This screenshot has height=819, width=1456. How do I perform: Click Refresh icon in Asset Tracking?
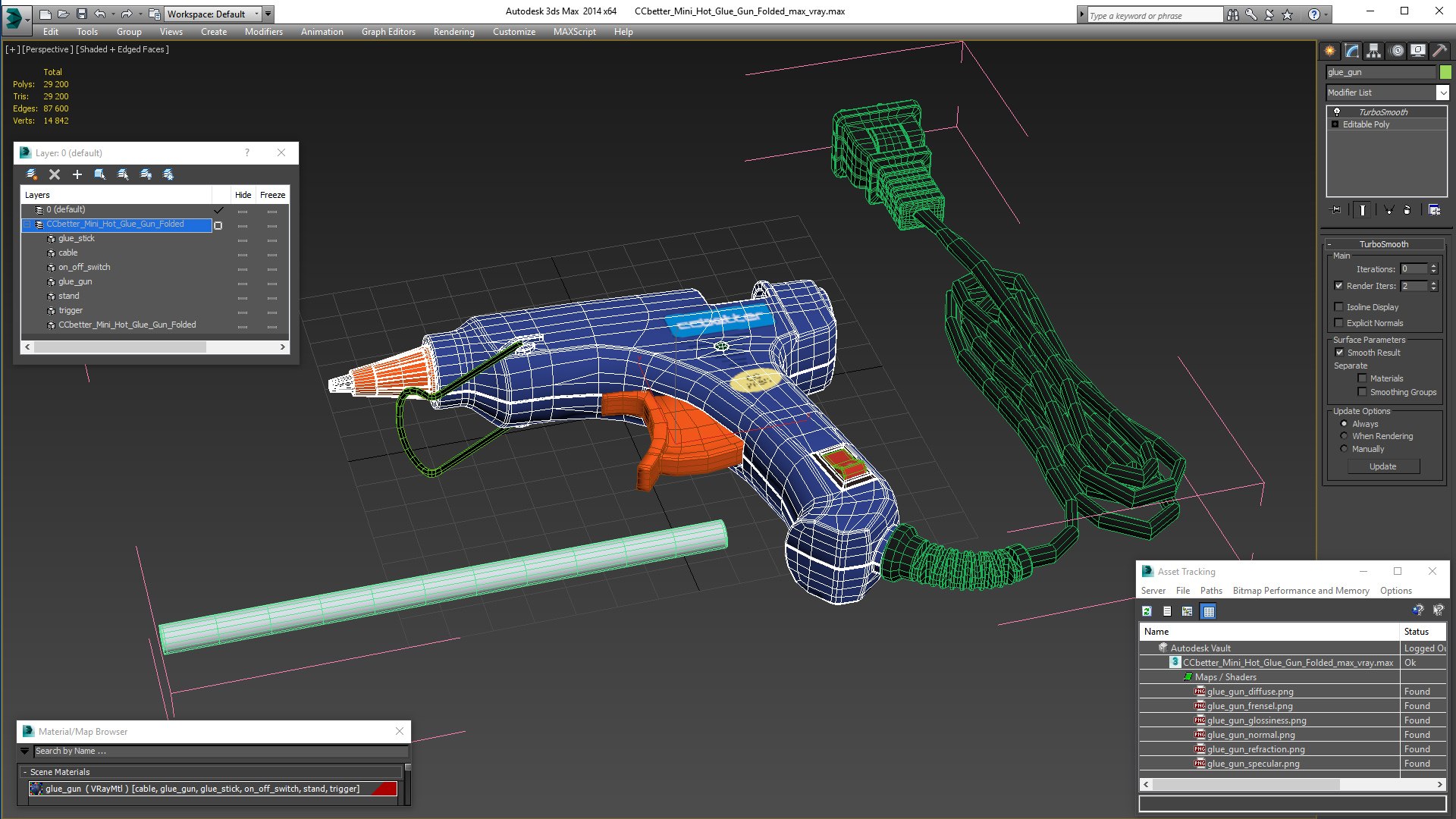tap(1147, 611)
